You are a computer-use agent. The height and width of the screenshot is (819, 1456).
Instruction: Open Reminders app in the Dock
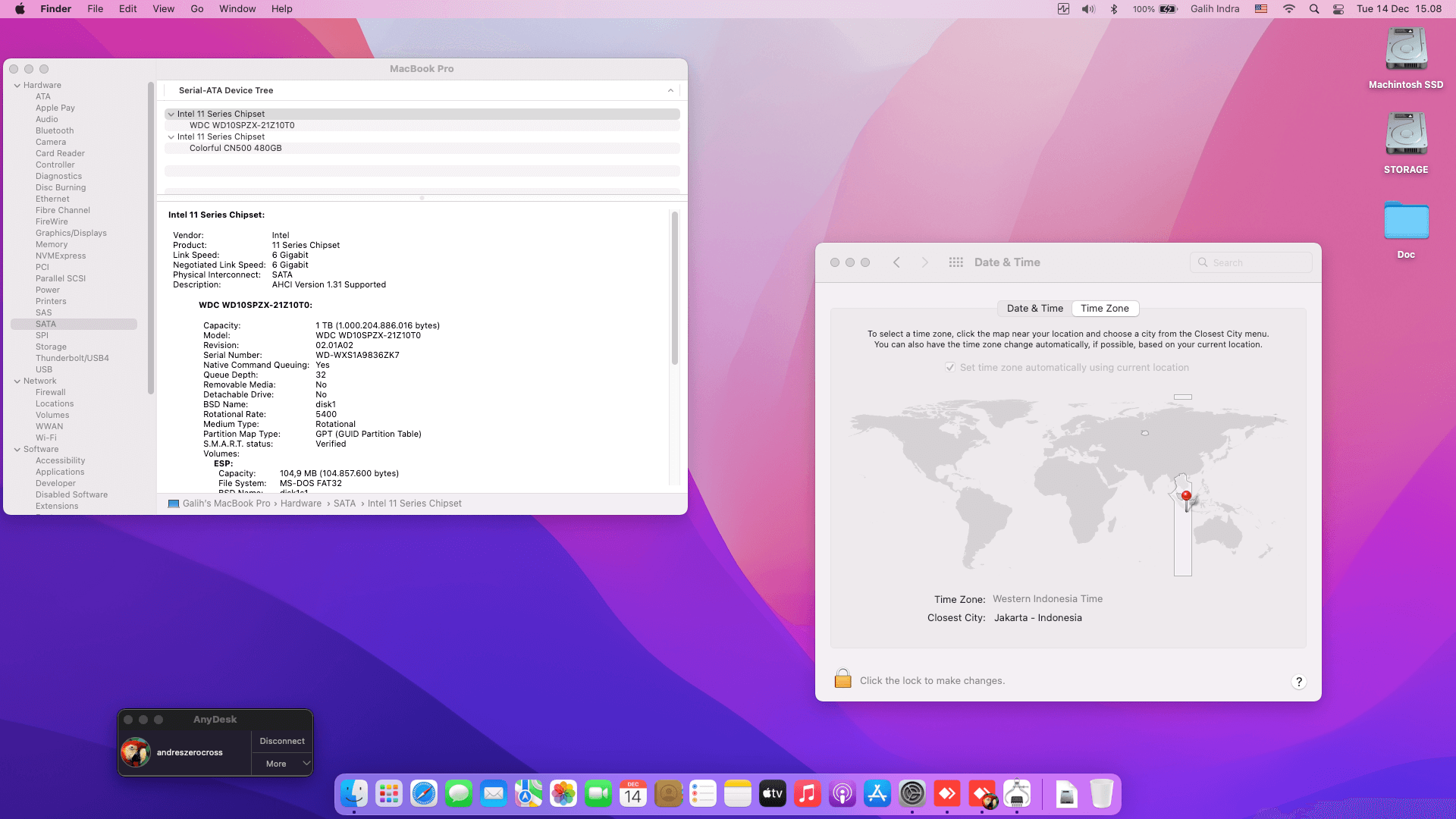pyautogui.click(x=703, y=794)
